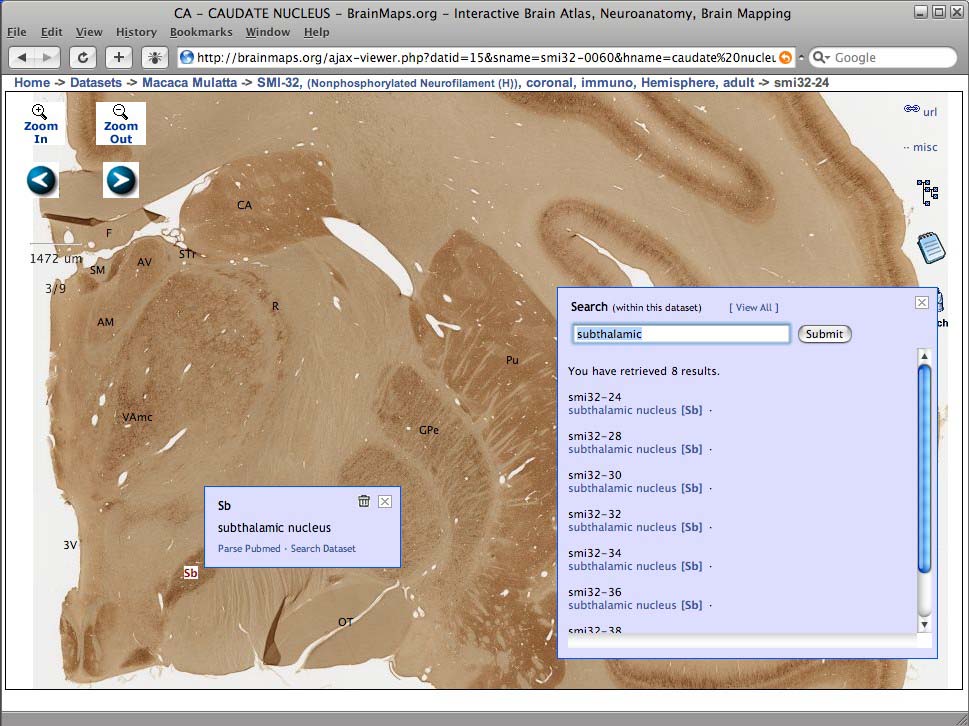The image size is (969, 726).
Task: Open the hierarchy tree icon
Action: tap(928, 192)
